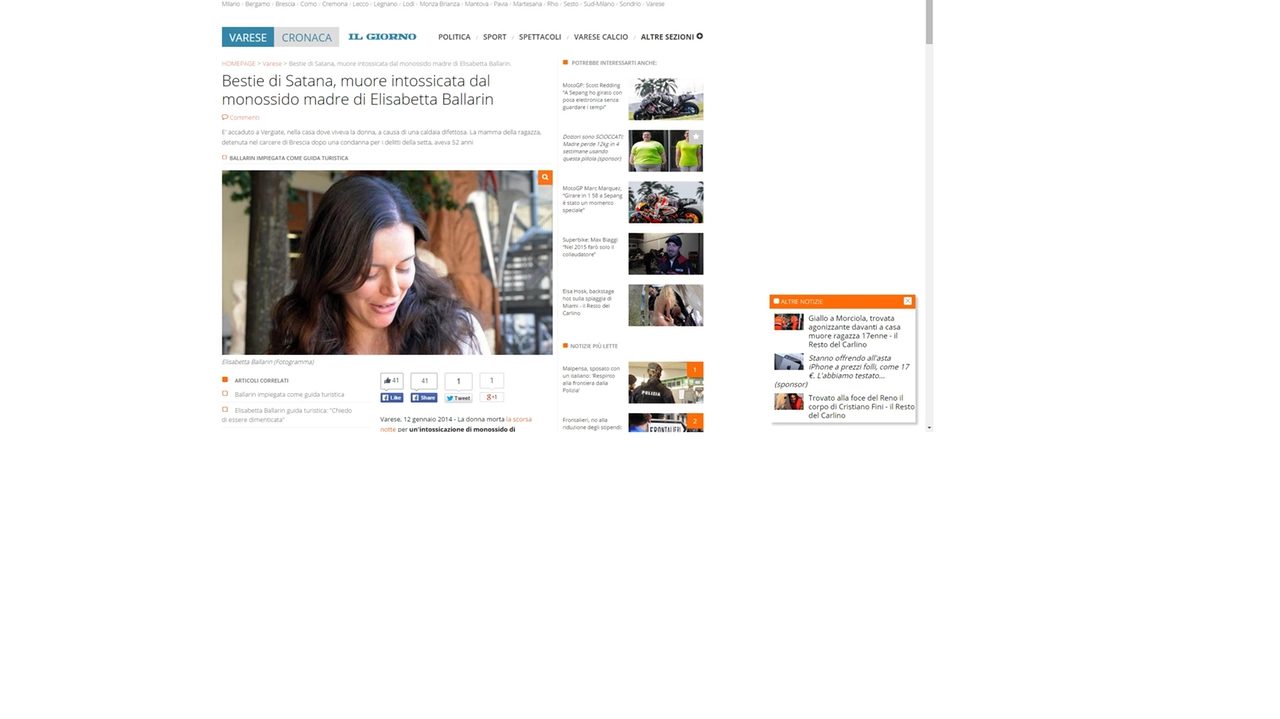Click Milano in the top city bar
Screen dimensions: 1280x719
coord(231,4)
